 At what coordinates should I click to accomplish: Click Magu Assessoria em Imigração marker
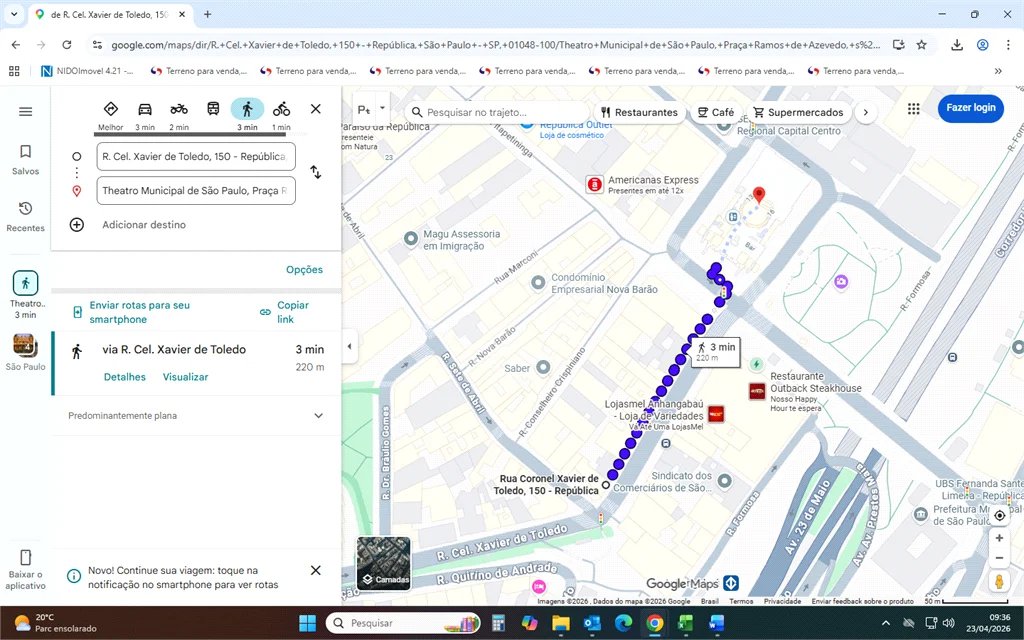[411, 238]
